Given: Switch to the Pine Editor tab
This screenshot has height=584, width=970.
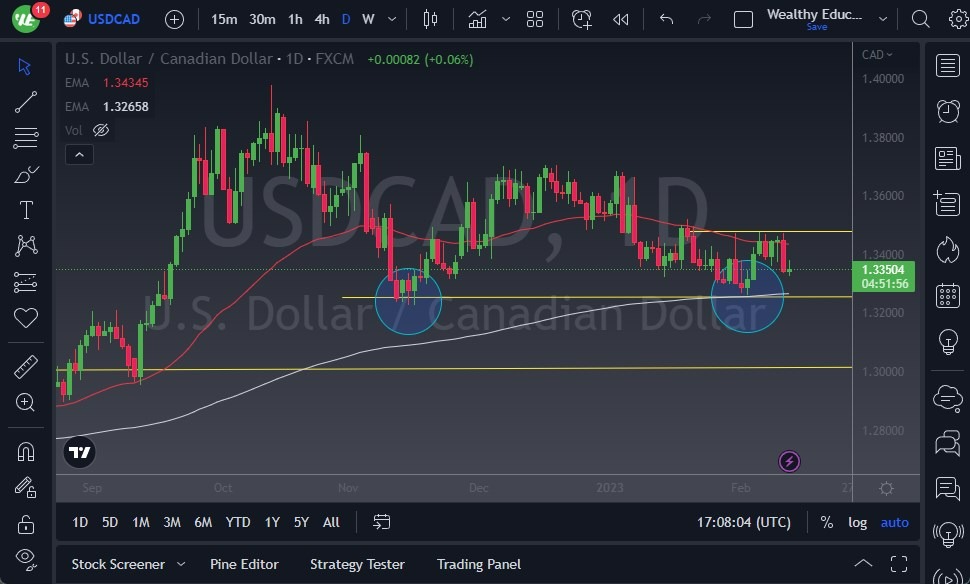Looking at the screenshot, I should pos(244,564).
